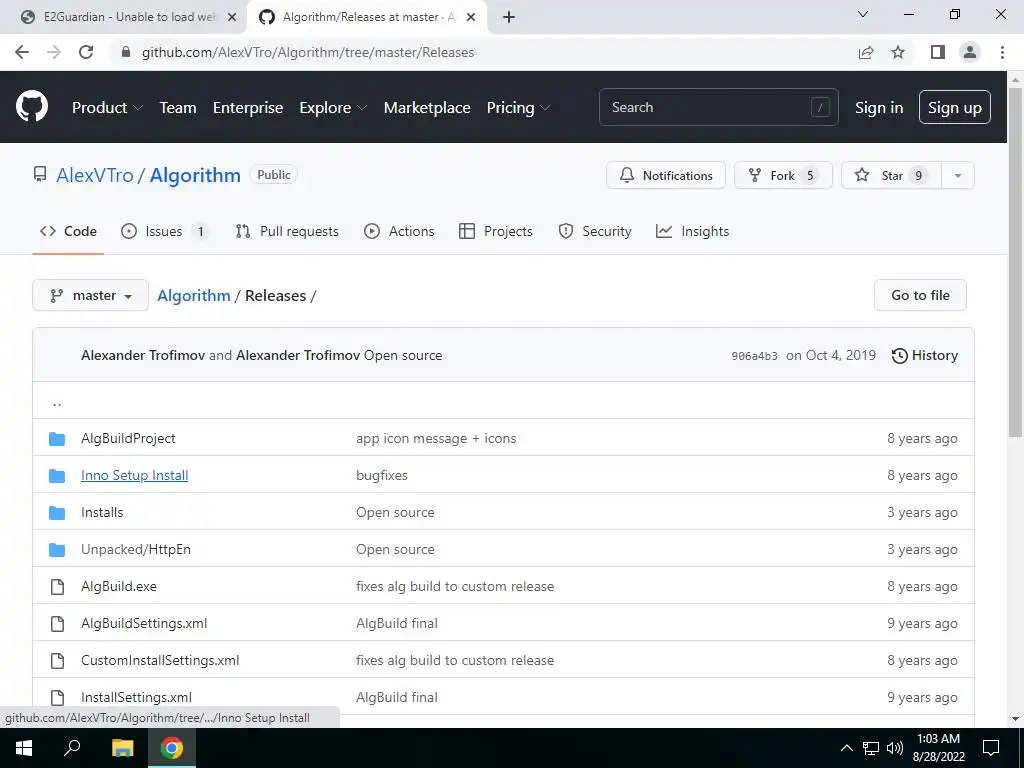Reload the page with the refresh icon
Screen dimensions: 1024x768
tap(86, 52)
